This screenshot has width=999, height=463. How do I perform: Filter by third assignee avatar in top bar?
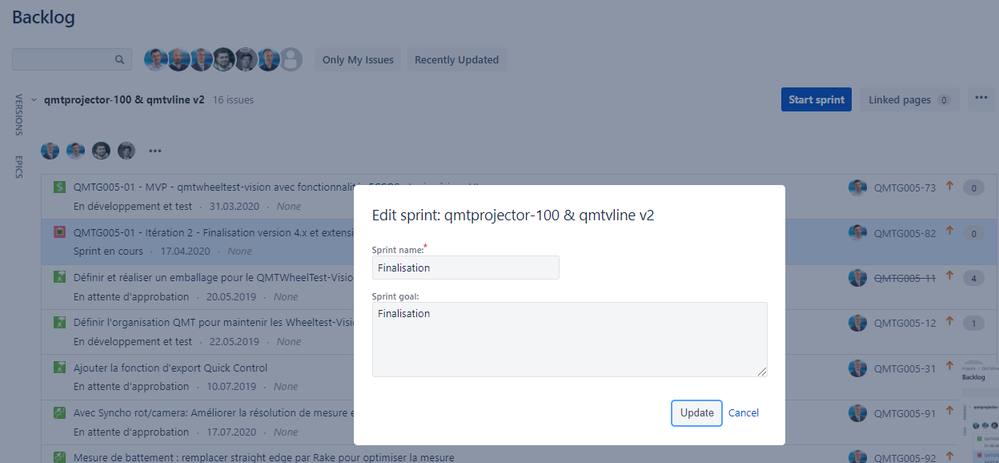point(201,59)
